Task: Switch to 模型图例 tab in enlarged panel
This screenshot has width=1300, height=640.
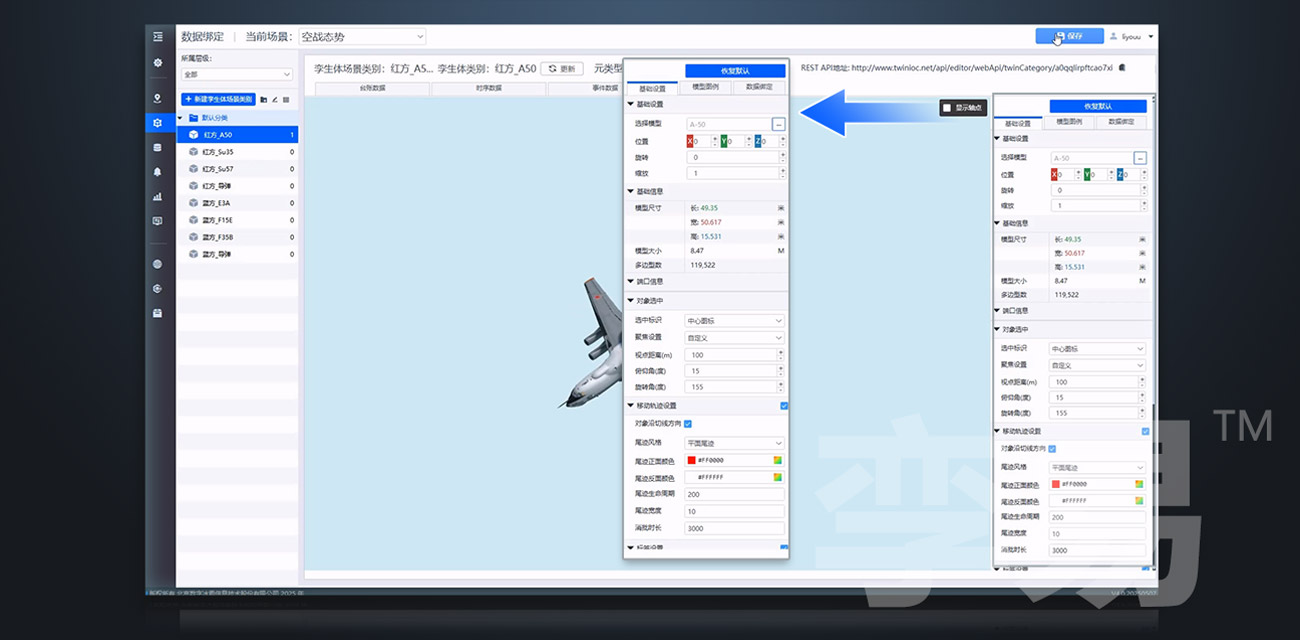Action: 705,88
